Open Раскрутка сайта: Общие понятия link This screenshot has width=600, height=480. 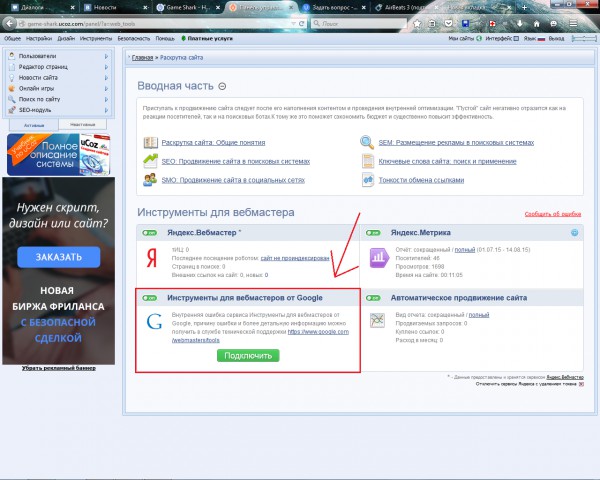[x=213, y=142]
